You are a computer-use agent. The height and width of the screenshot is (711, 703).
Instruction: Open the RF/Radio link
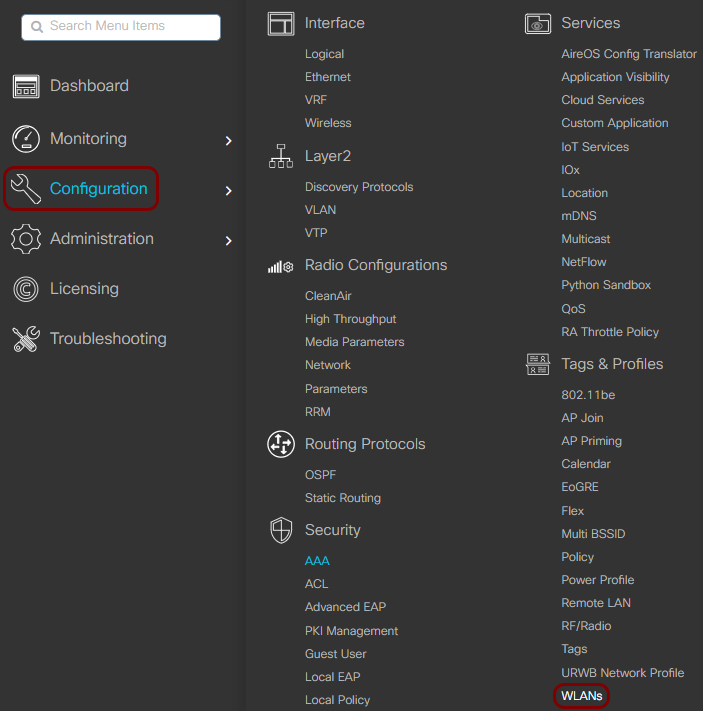586,626
